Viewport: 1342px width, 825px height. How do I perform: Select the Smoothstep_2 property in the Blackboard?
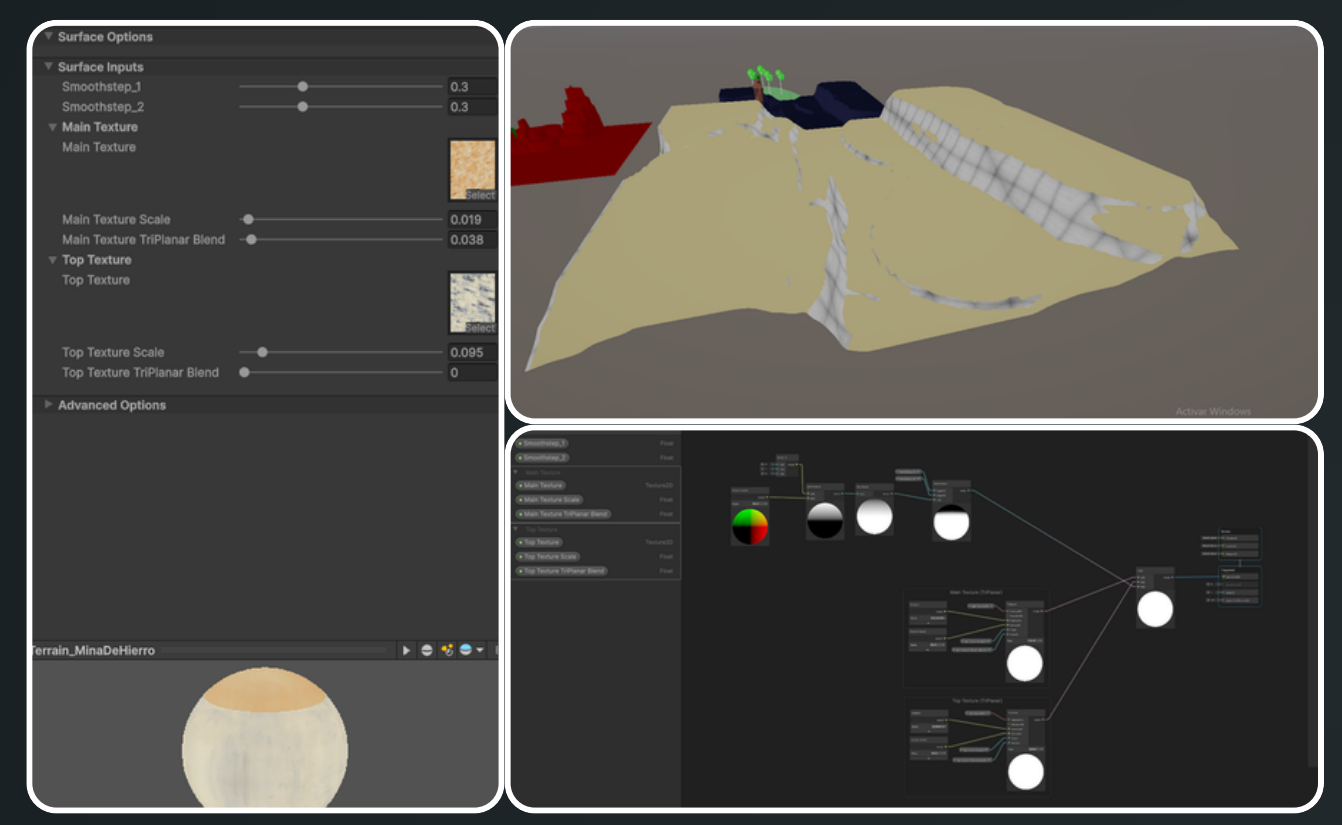click(x=541, y=457)
